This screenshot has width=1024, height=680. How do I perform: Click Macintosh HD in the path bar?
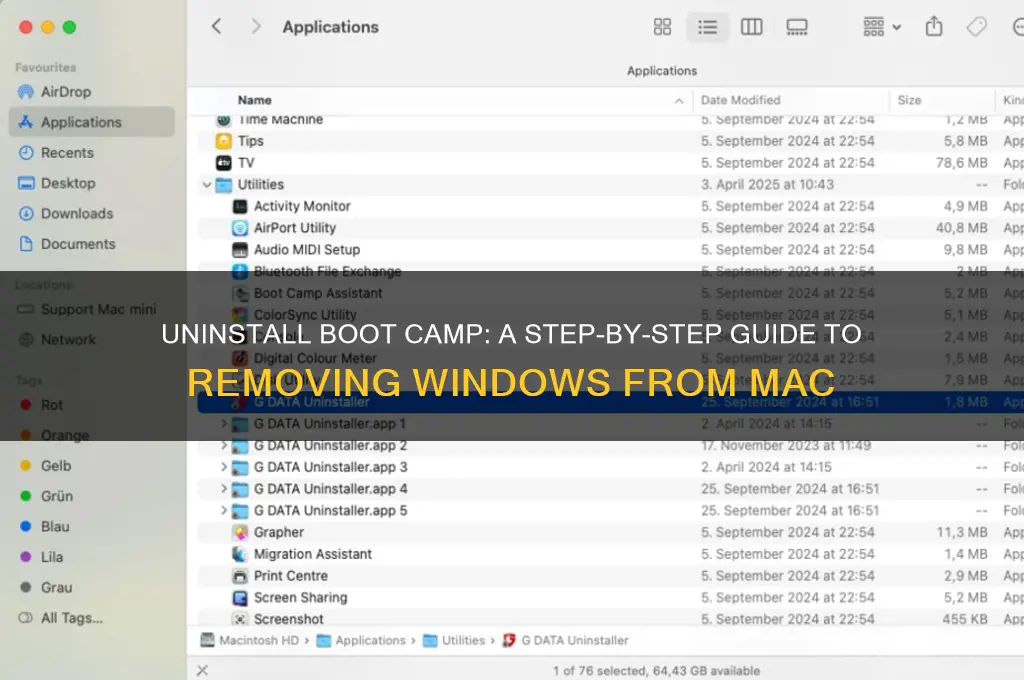(x=249, y=641)
